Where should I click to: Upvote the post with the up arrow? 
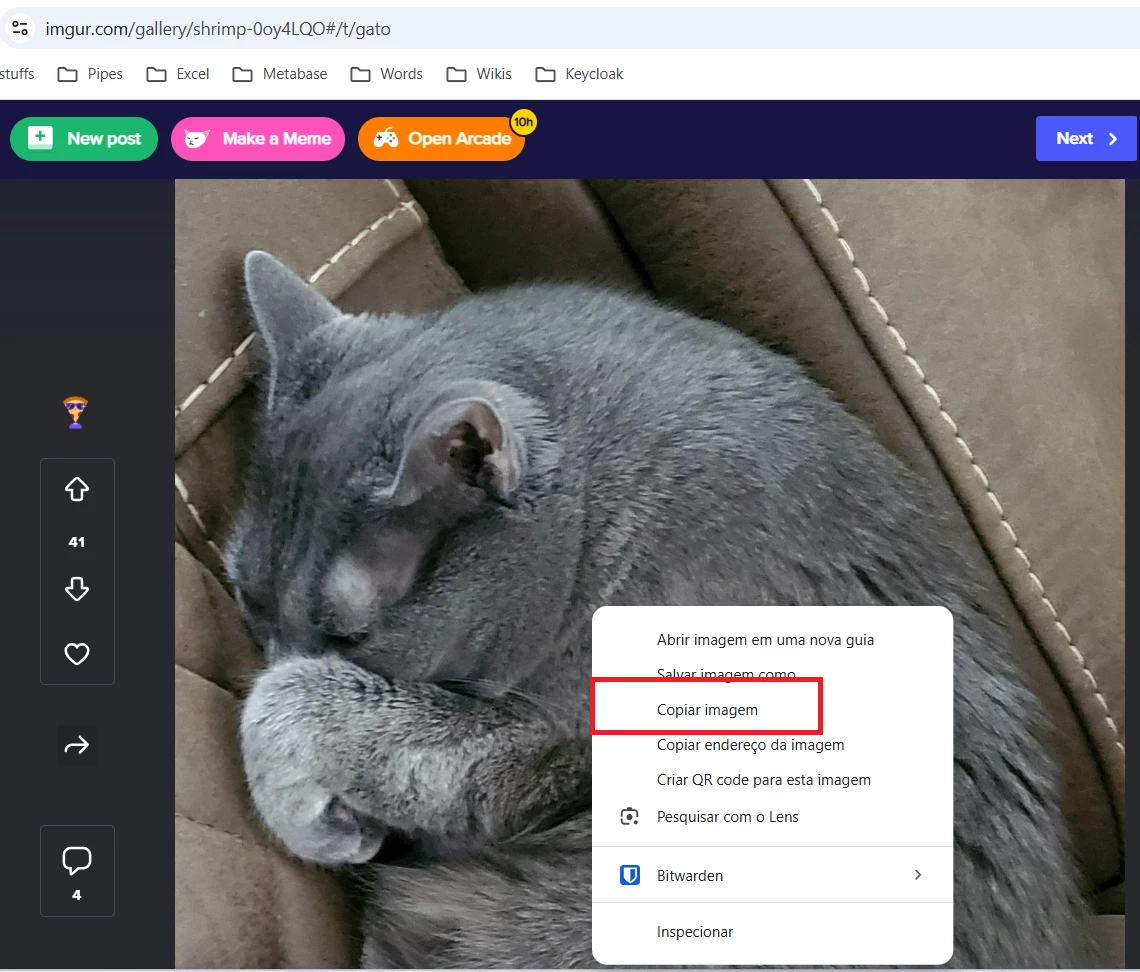click(x=77, y=489)
